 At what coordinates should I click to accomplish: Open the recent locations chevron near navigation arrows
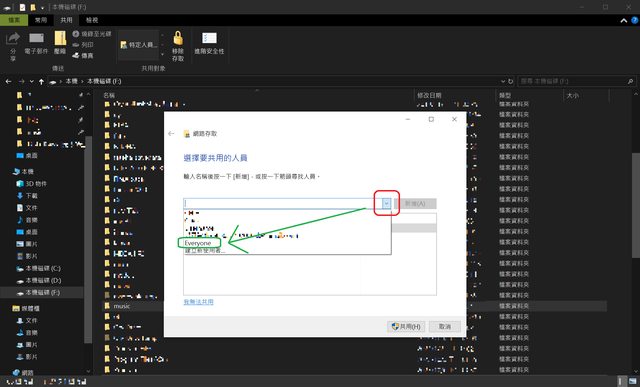click(x=31, y=82)
